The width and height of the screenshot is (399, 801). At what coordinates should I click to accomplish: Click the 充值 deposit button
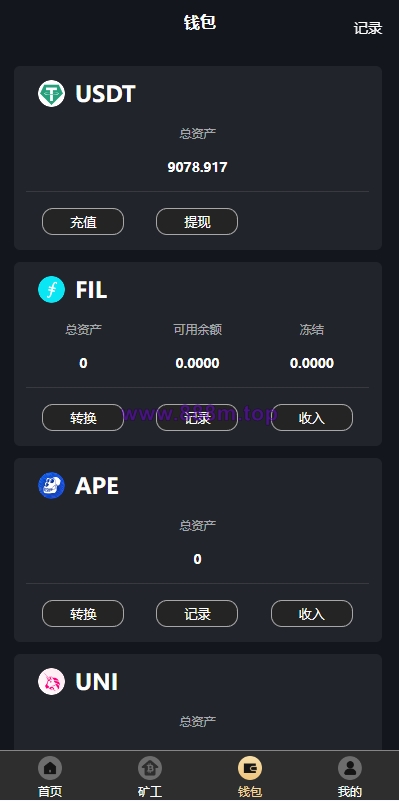pos(83,222)
